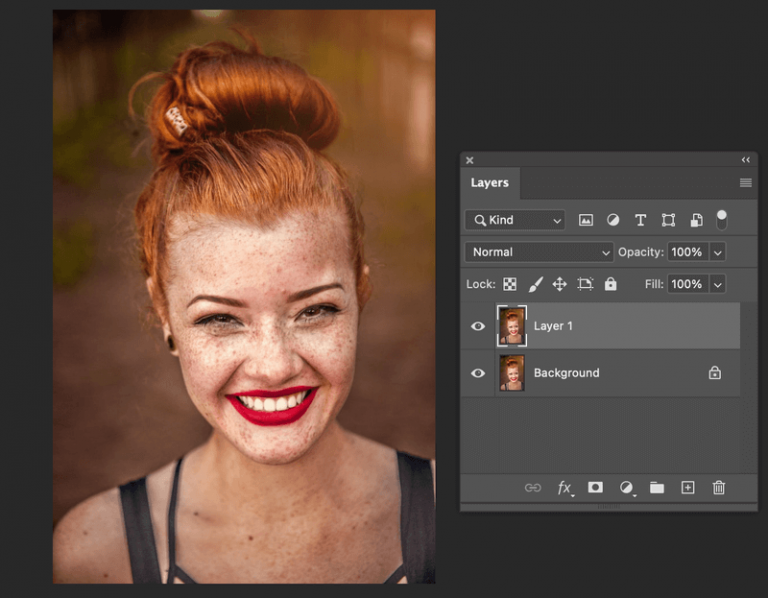
Task: Filter for adjustment layers icon
Action: 613,220
